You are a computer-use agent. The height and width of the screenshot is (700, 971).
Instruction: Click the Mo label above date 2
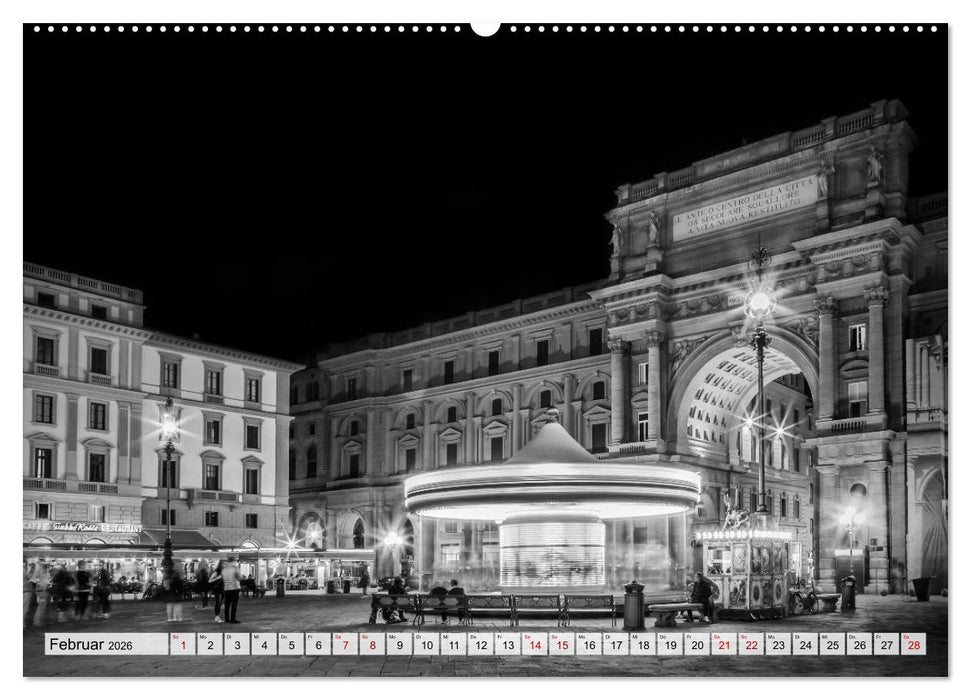click(x=202, y=638)
